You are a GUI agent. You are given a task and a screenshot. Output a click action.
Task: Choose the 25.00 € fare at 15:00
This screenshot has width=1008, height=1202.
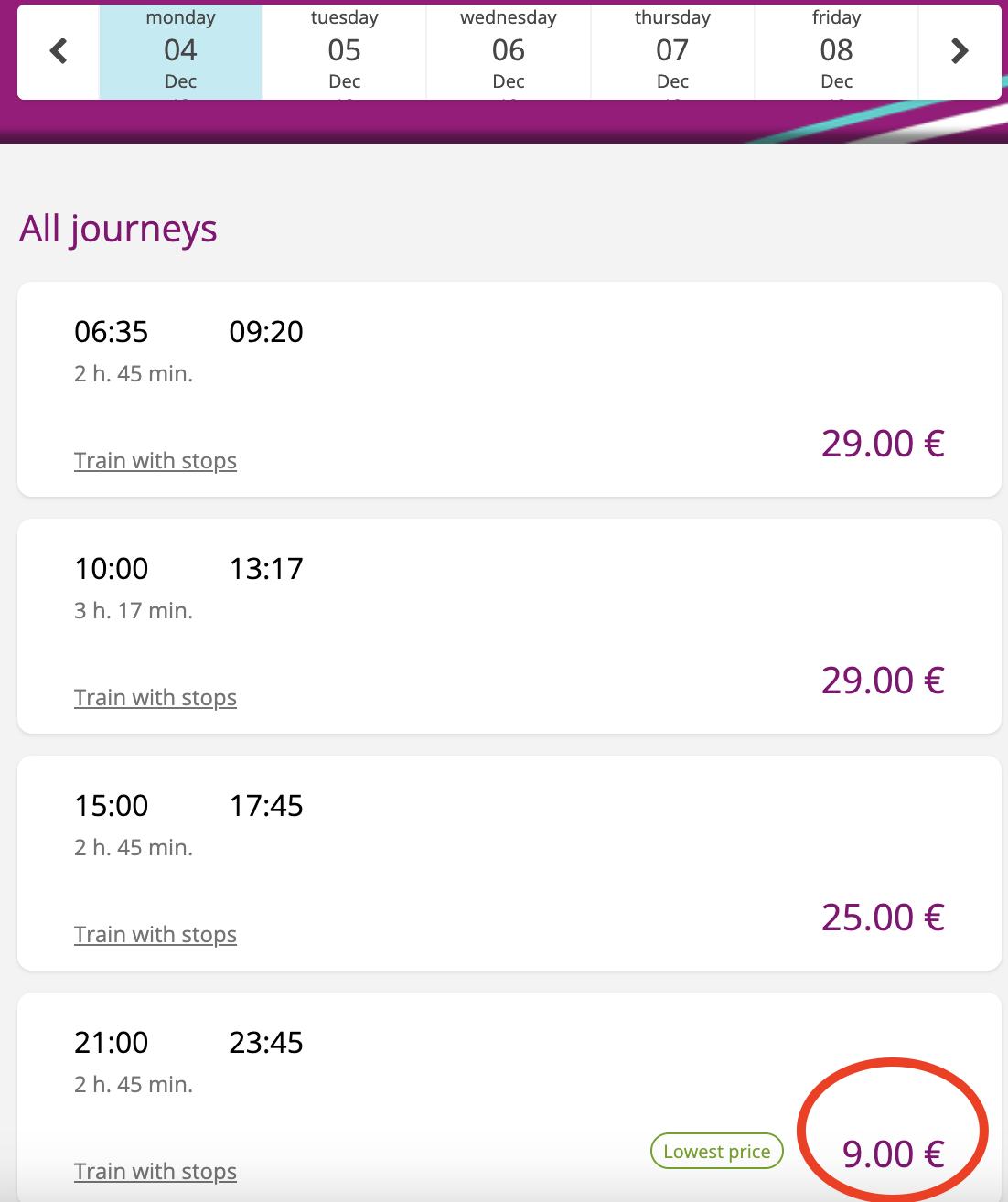pos(883,918)
